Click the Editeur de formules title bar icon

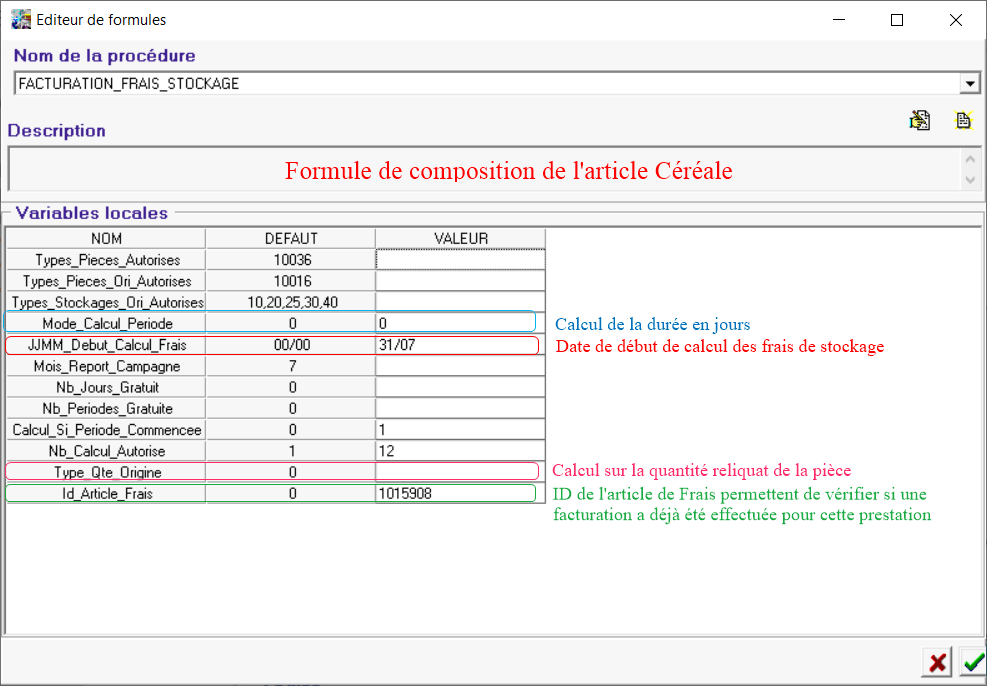pyautogui.click(x=20, y=19)
